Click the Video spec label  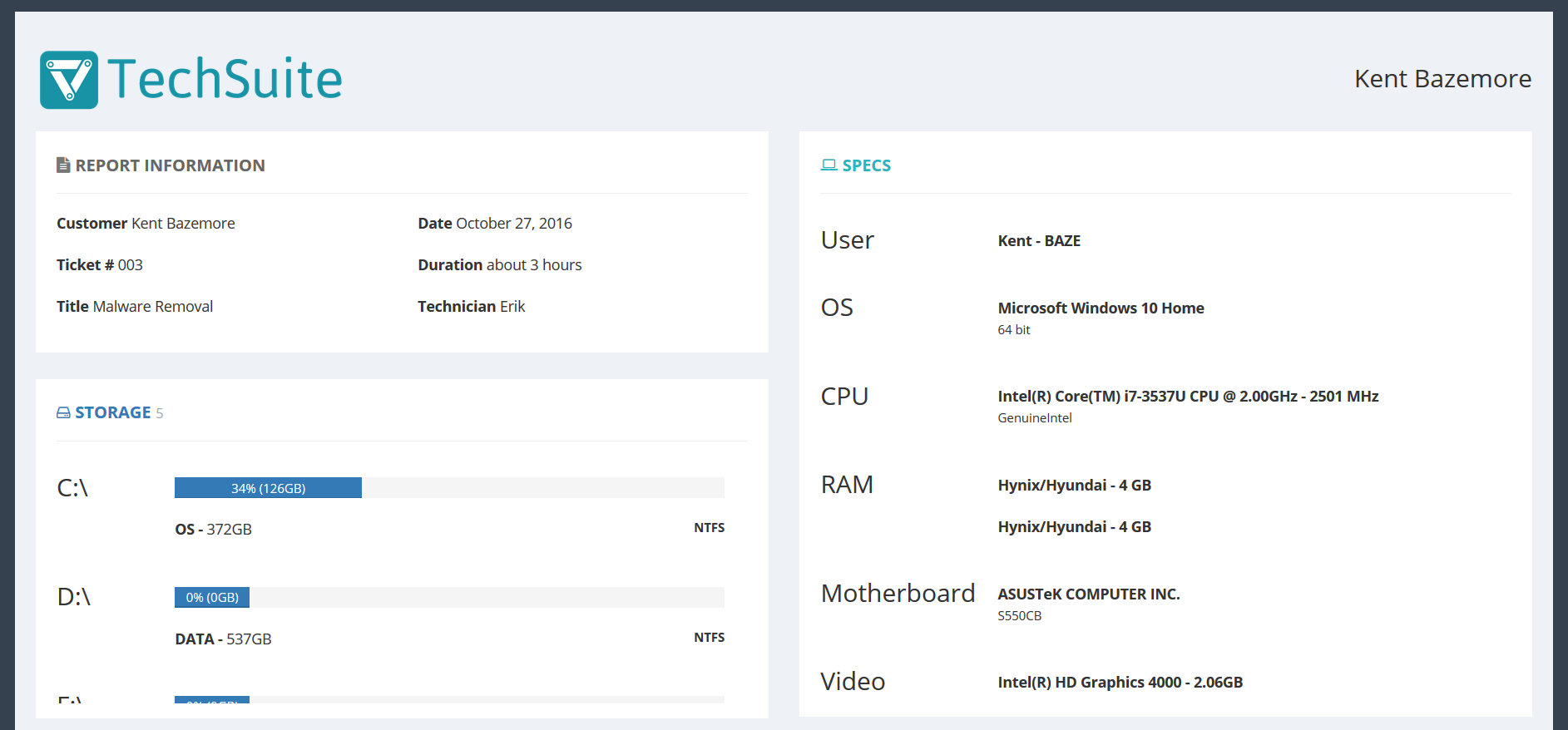tap(853, 681)
